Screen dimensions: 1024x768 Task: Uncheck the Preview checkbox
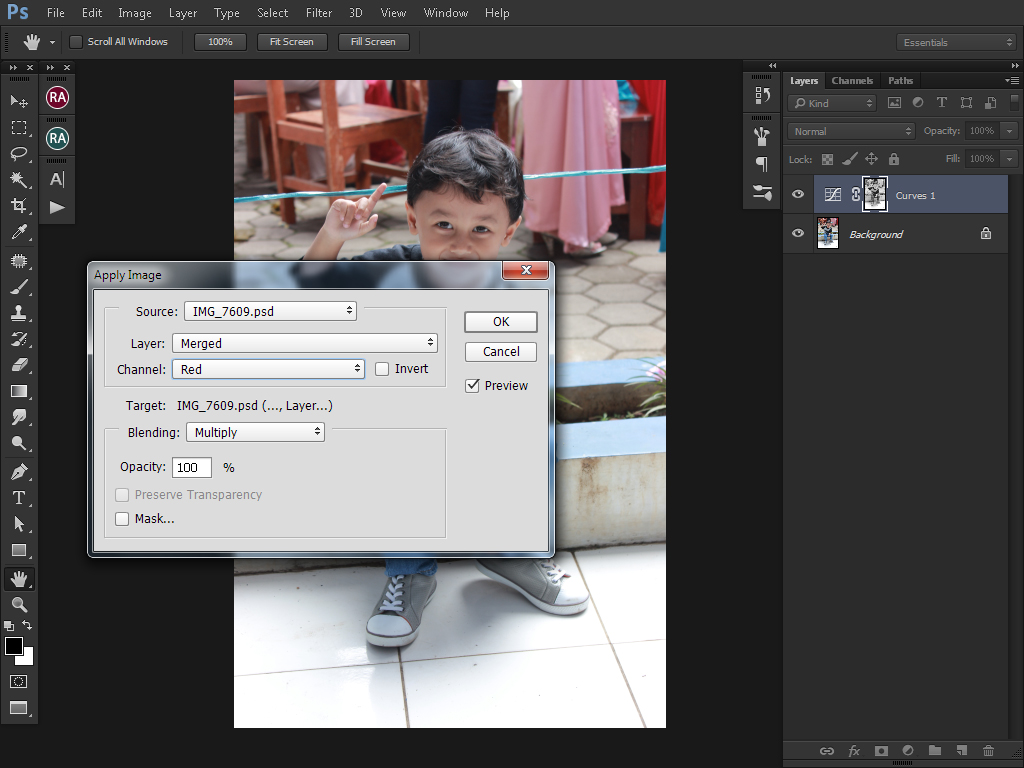(472, 386)
